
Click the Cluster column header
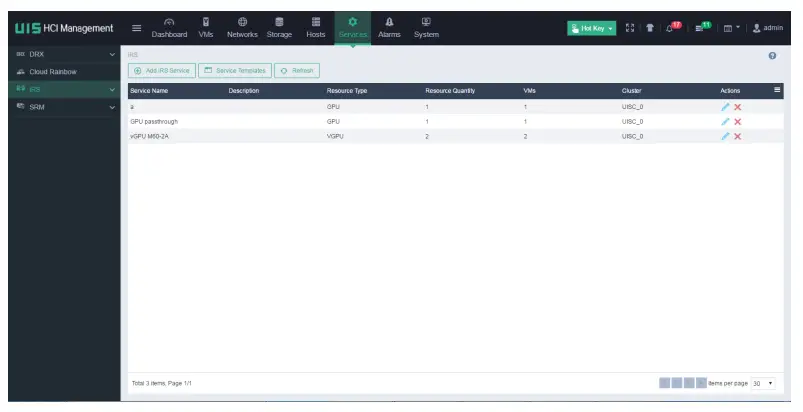pyautogui.click(x=631, y=91)
